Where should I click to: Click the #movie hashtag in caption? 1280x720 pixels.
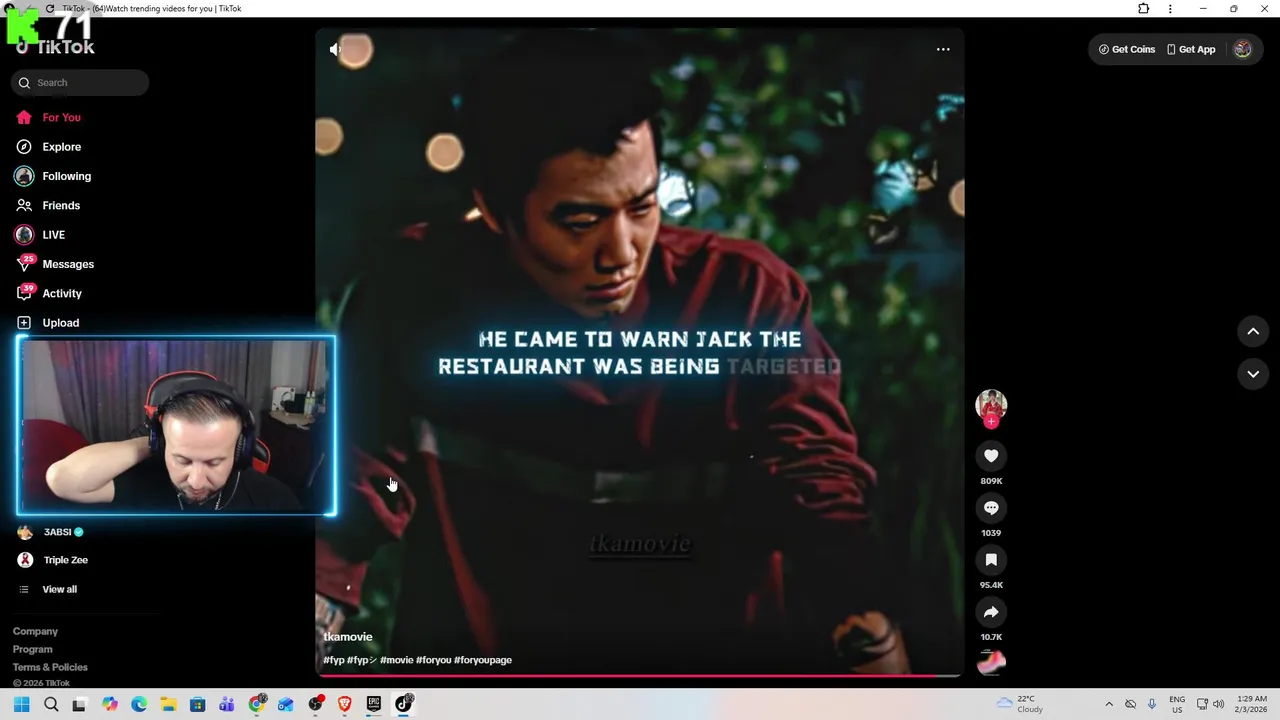coord(396,660)
